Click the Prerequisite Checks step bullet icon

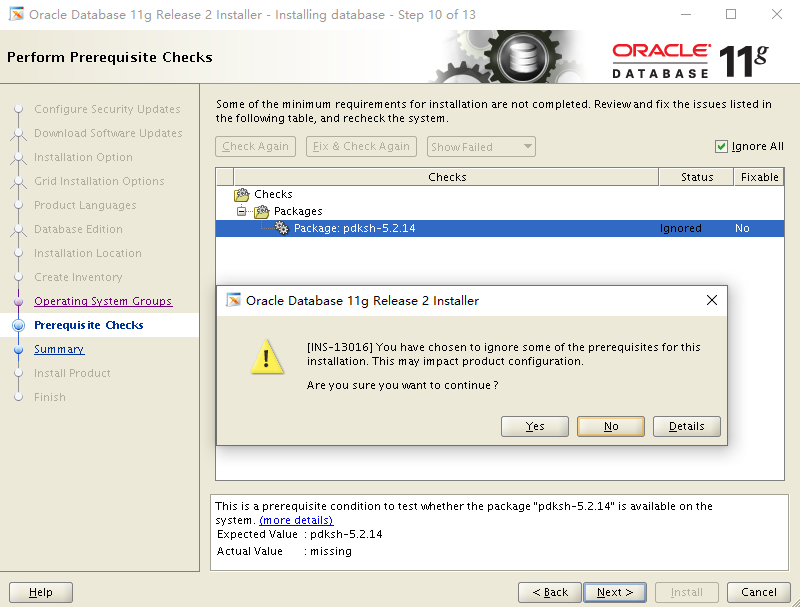(18, 325)
